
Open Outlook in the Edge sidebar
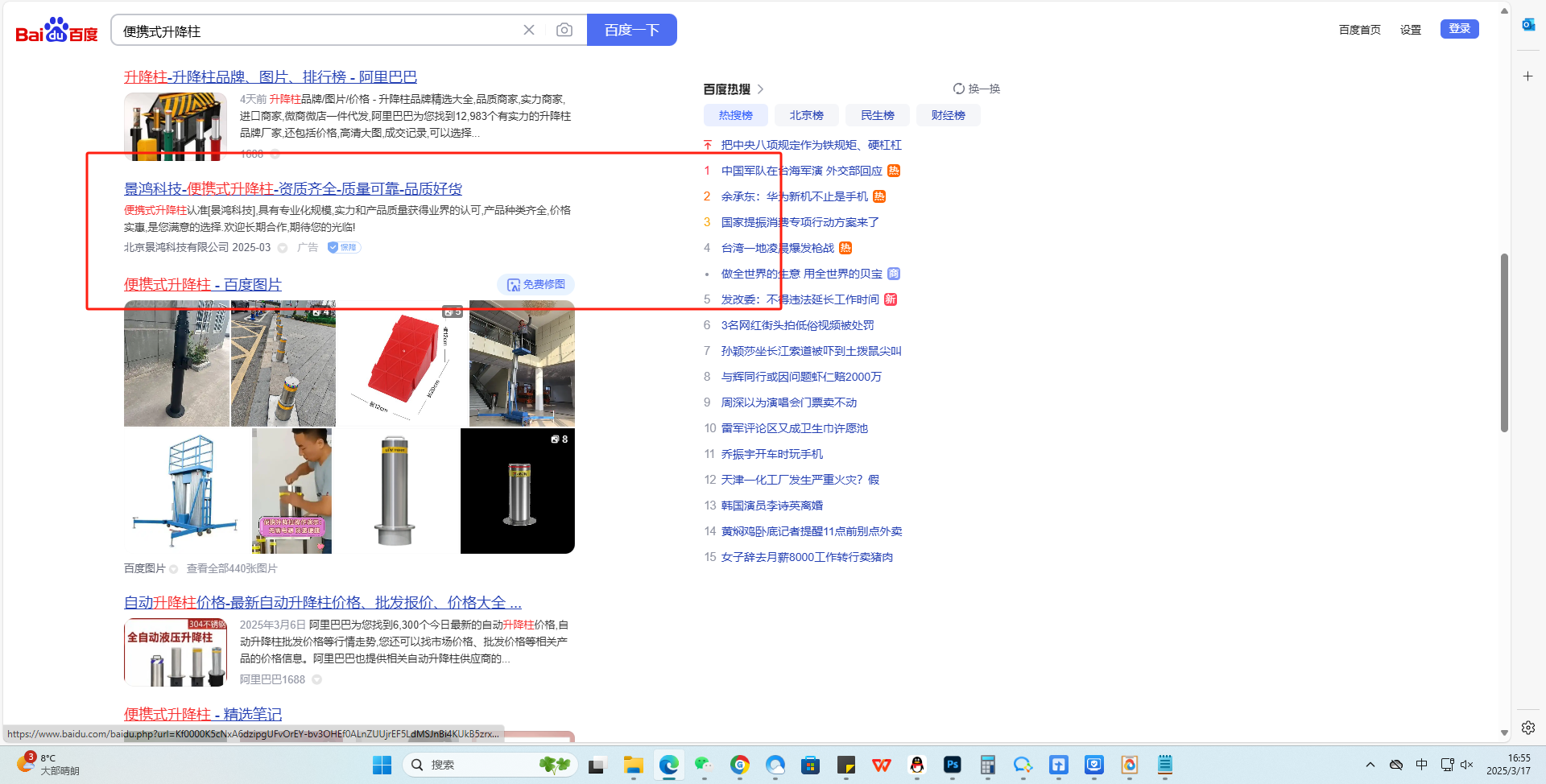pos(1528,25)
